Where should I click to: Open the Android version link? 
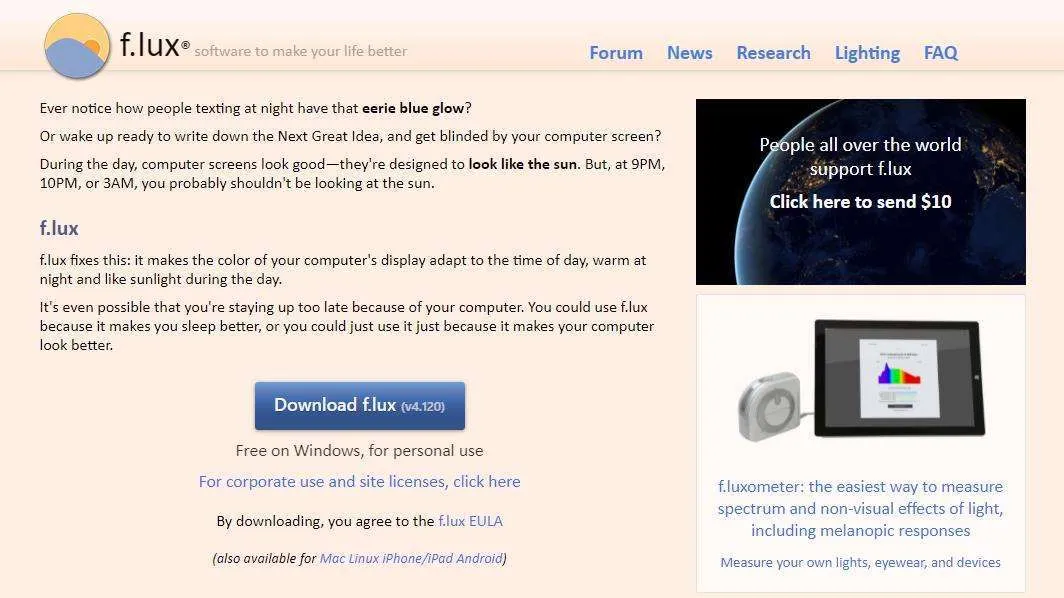tap(479, 558)
